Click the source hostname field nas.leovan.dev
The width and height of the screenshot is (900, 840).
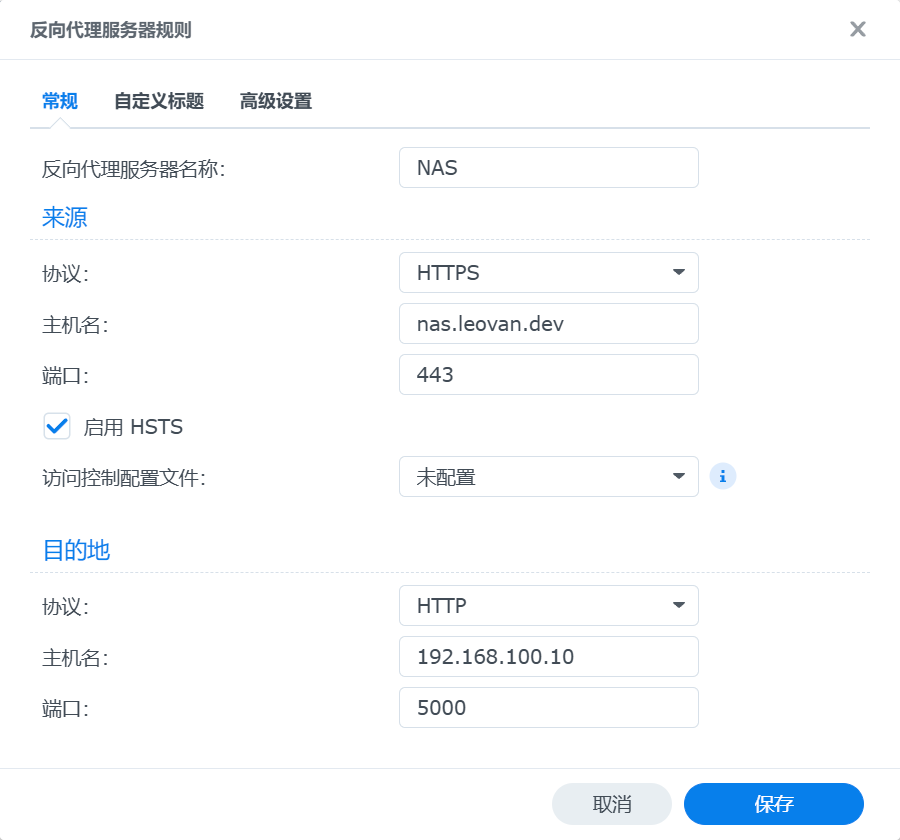click(548, 323)
